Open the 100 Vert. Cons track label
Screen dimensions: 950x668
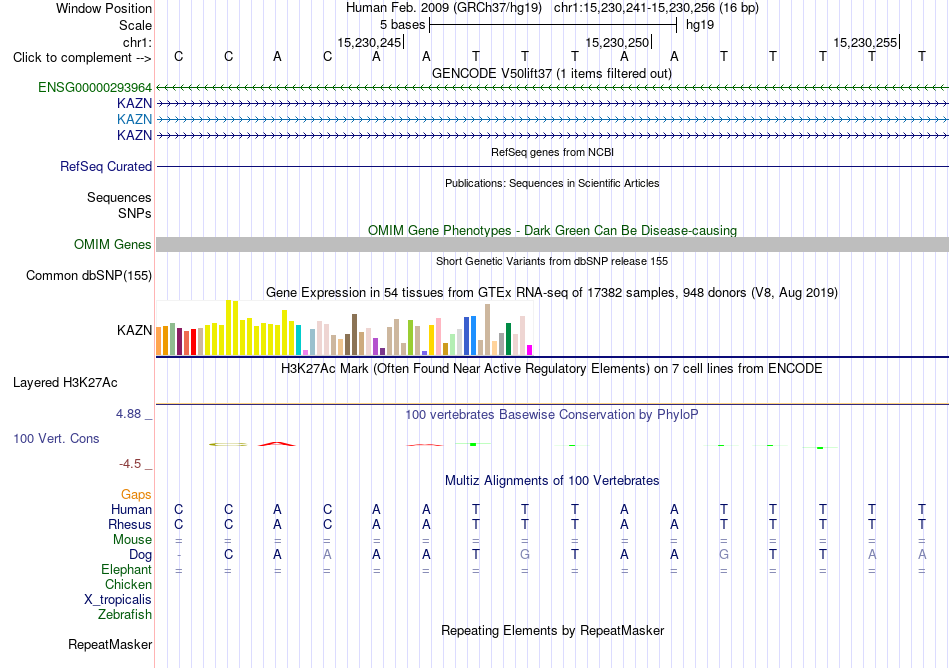pos(56,438)
